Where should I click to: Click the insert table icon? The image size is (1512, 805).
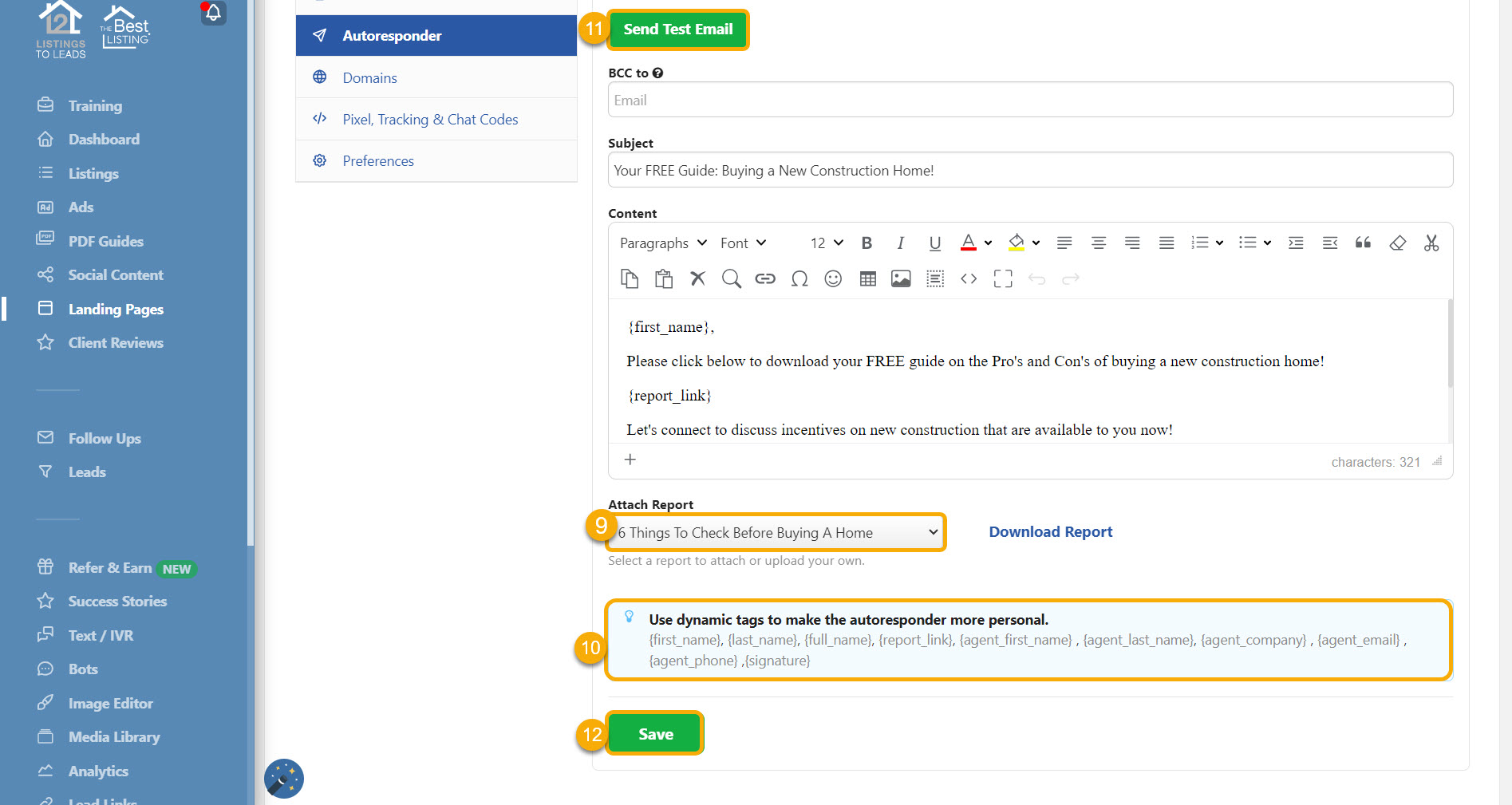coord(867,278)
